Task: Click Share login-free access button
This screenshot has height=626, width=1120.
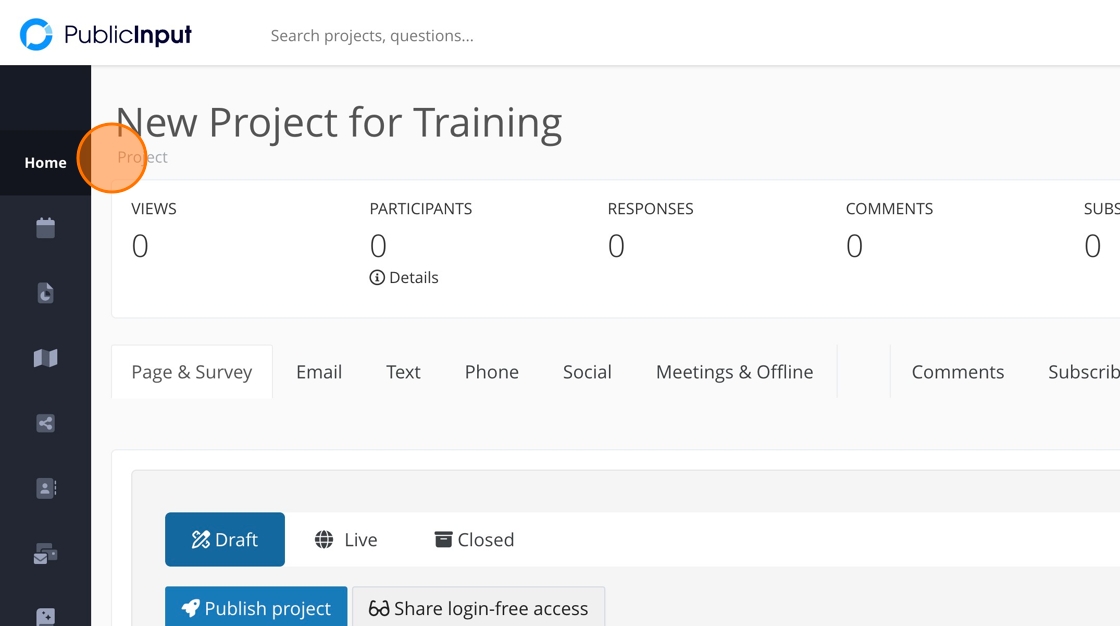Action: pos(478,608)
